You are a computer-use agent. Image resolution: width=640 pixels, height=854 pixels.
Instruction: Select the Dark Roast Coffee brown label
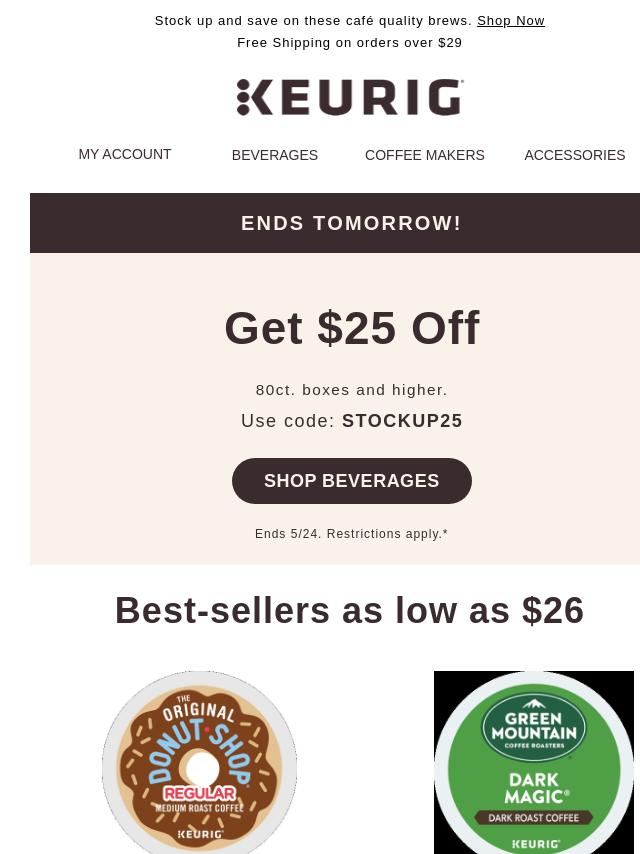click(x=533, y=818)
